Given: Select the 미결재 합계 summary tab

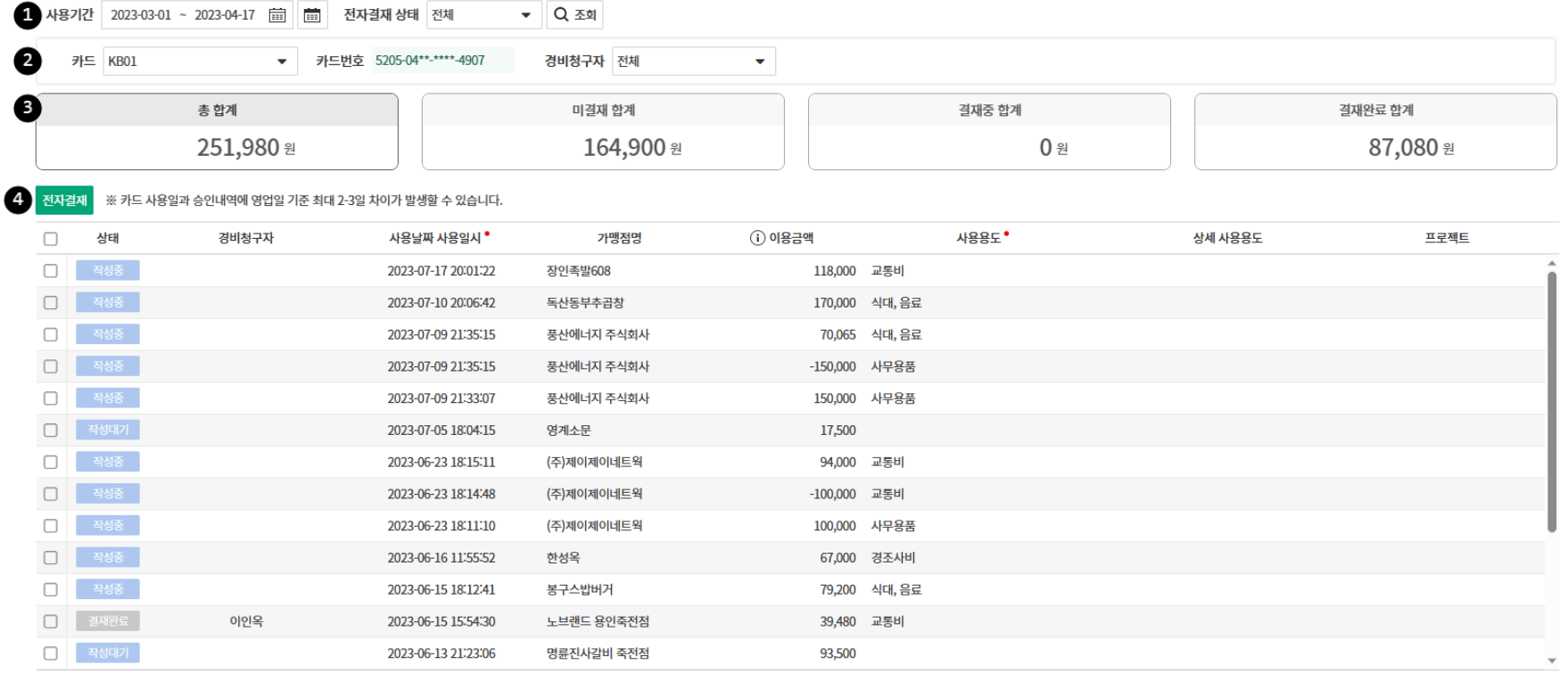Looking at the screenshot, I should [603, 131].
